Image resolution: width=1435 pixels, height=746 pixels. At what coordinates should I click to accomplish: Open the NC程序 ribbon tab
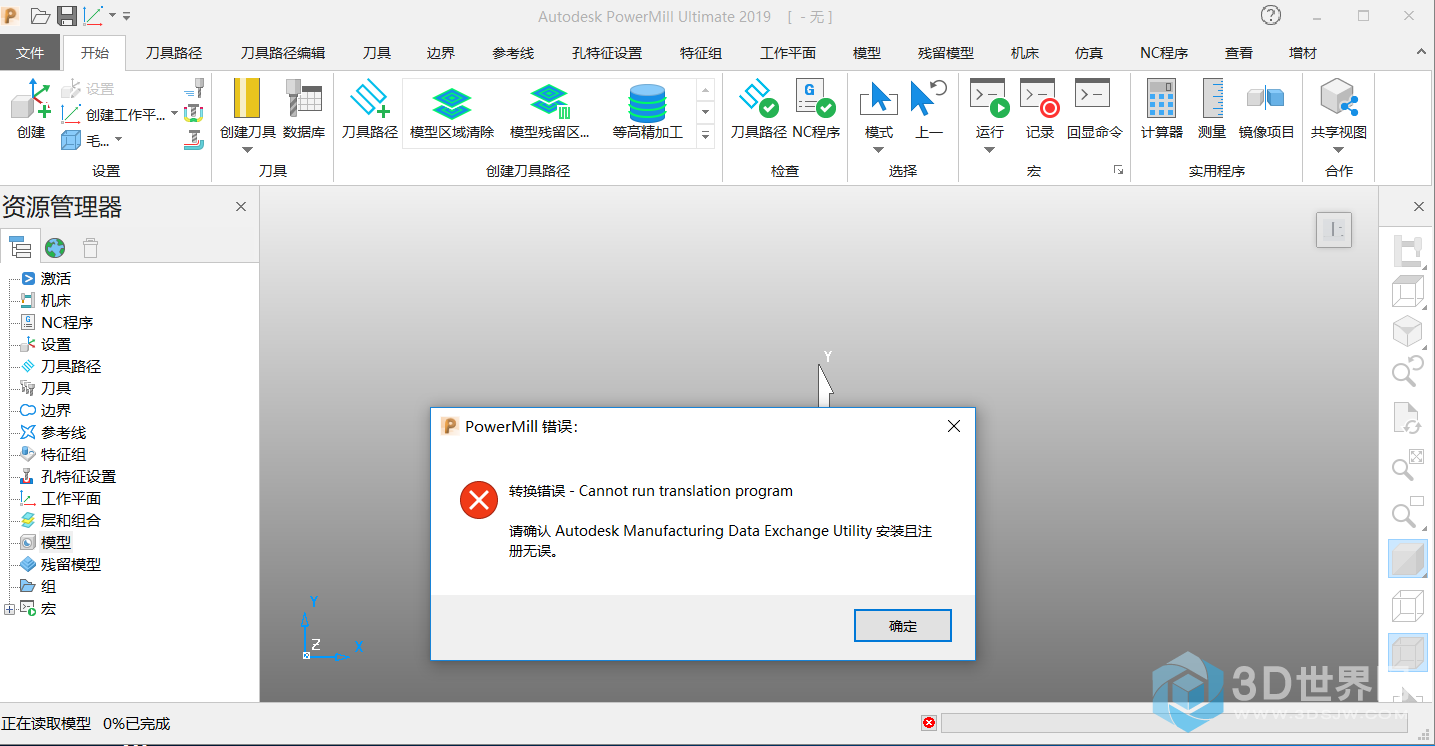[1164, 53]
